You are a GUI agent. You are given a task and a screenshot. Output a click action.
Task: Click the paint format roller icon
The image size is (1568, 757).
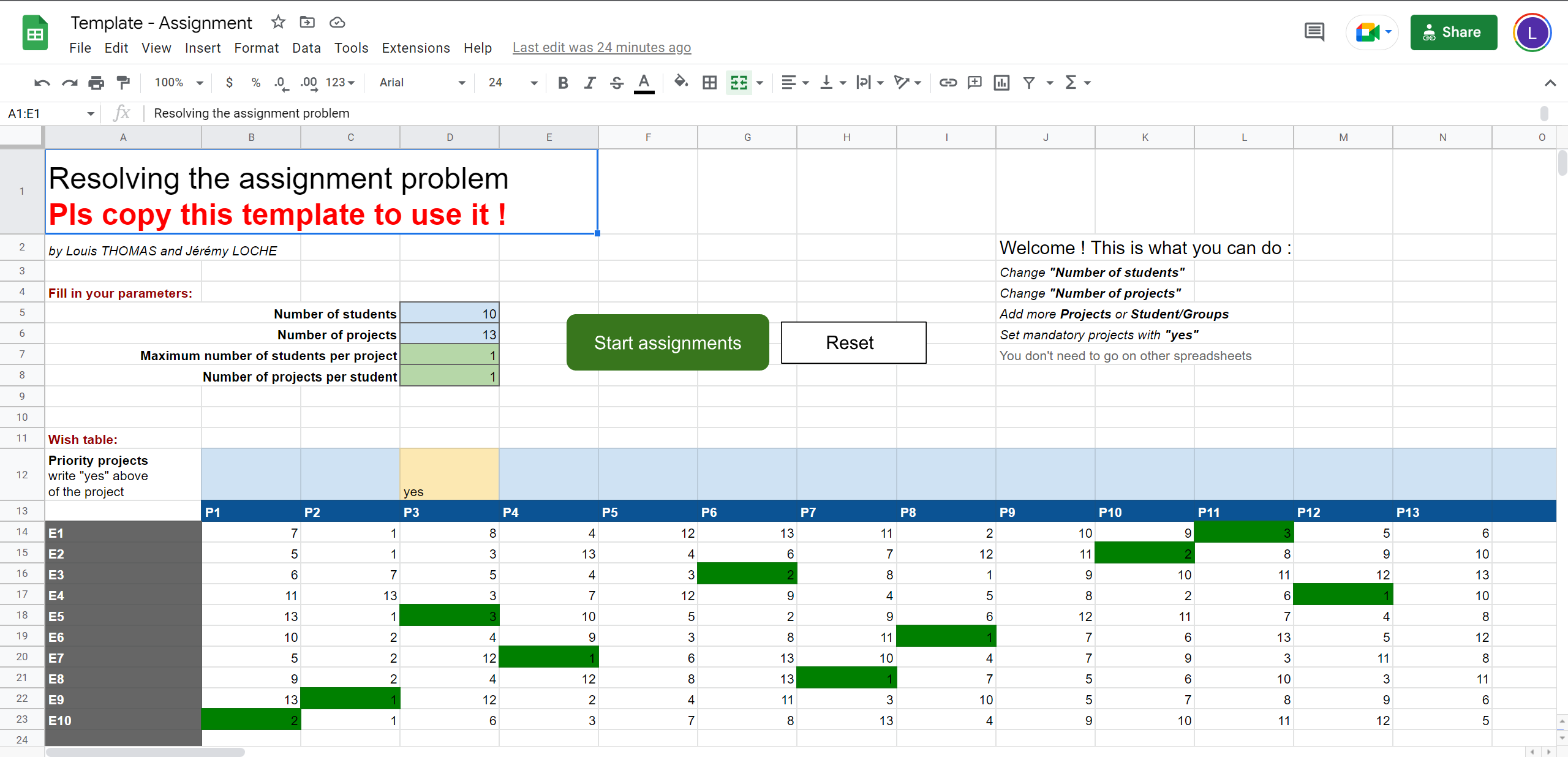pos(123,83)
